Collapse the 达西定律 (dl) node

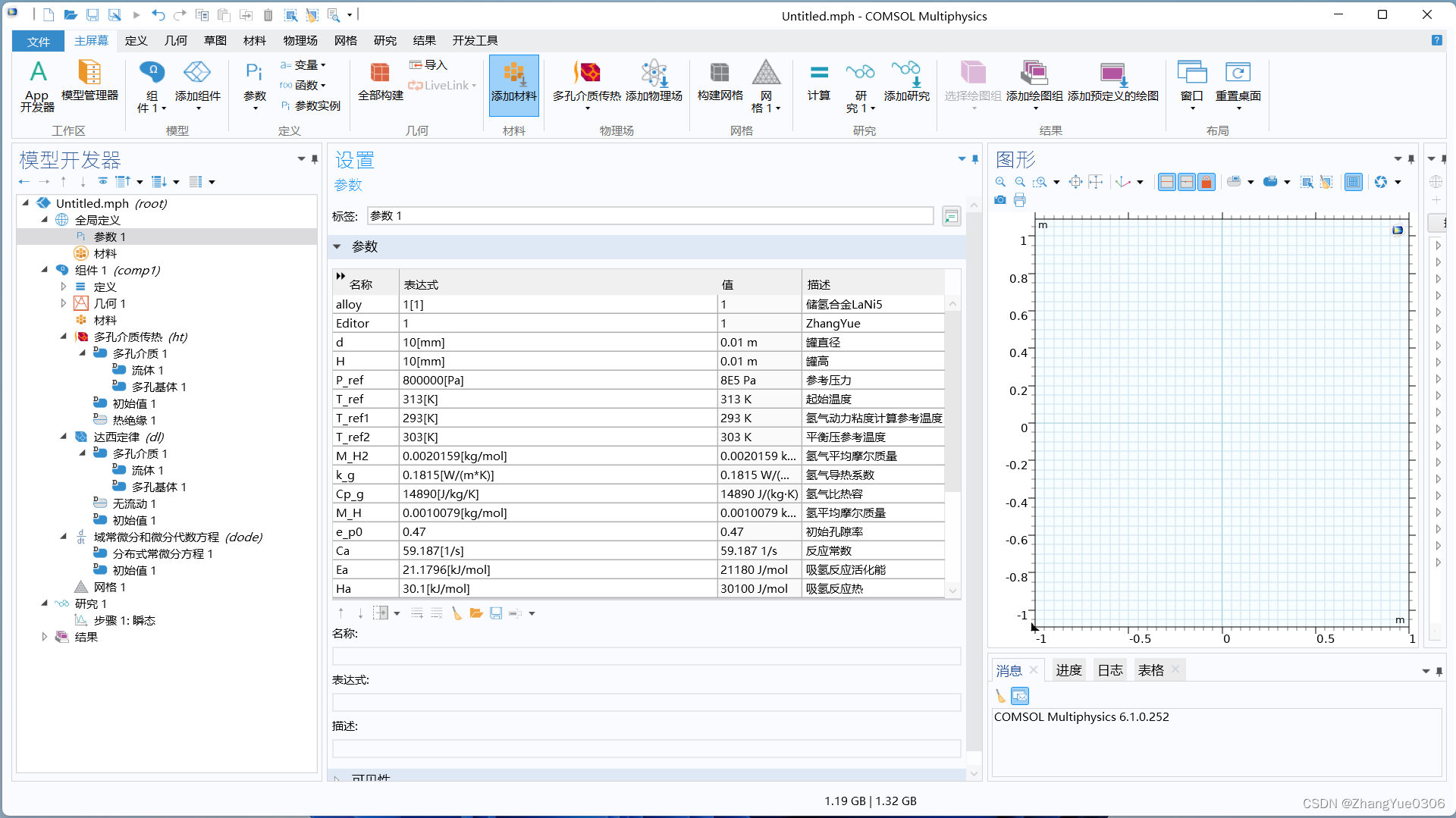point(64,437)
